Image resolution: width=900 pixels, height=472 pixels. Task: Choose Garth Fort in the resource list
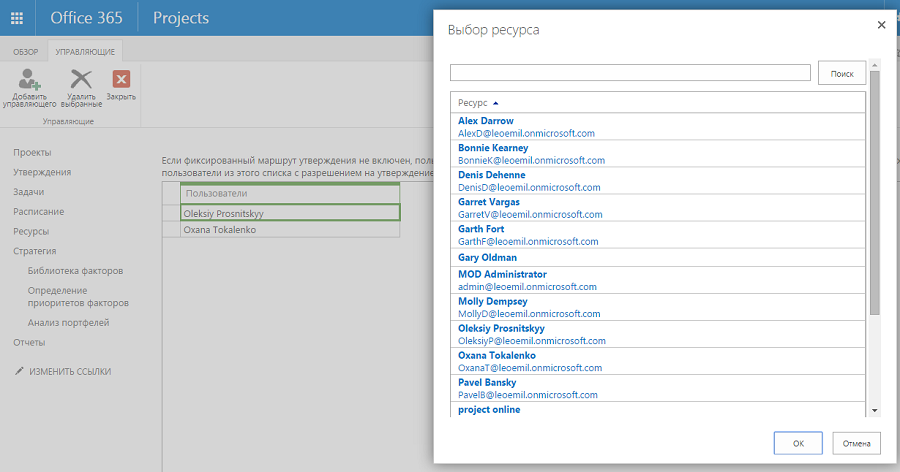481,229
